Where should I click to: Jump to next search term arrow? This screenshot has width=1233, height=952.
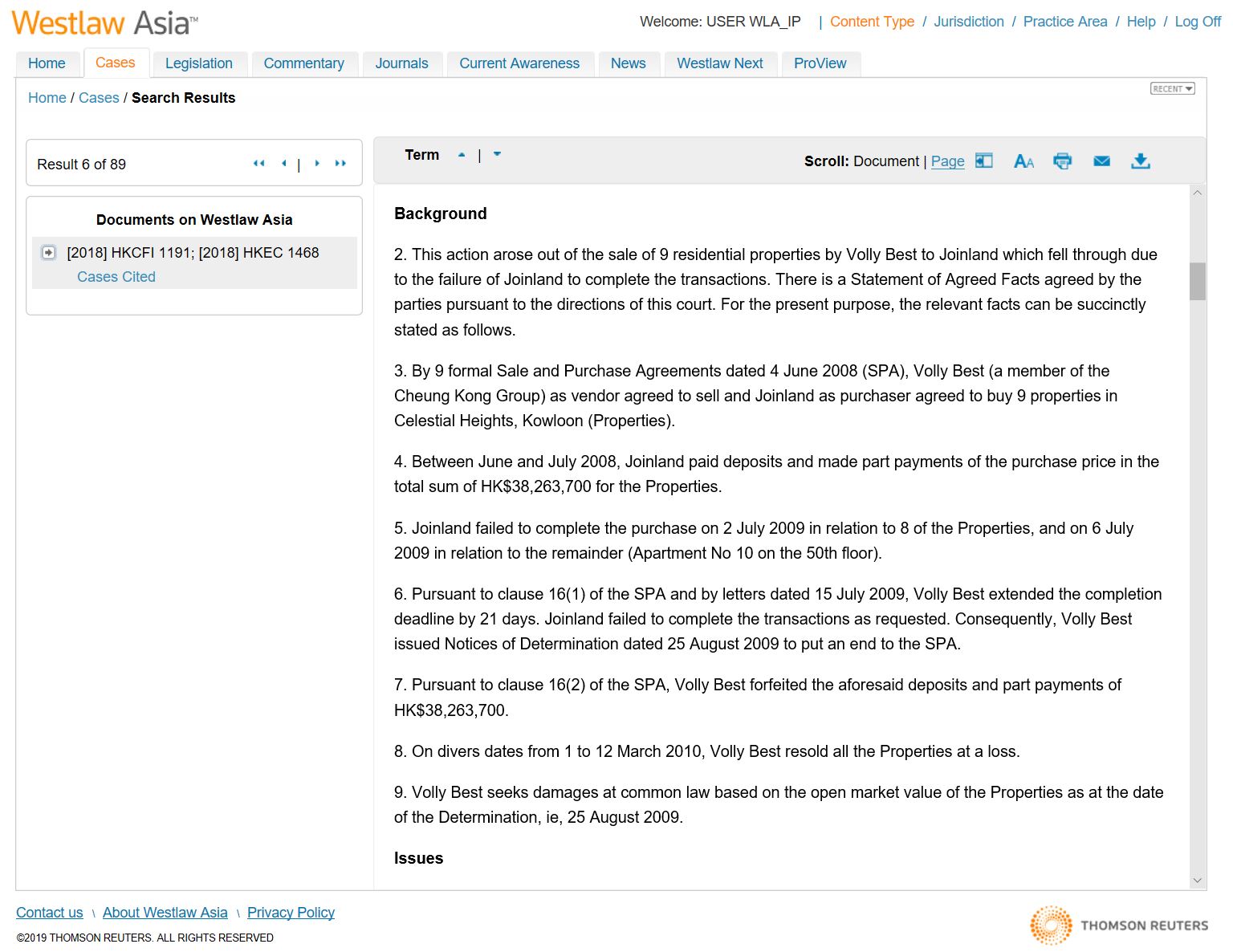[x=497, y=154]
